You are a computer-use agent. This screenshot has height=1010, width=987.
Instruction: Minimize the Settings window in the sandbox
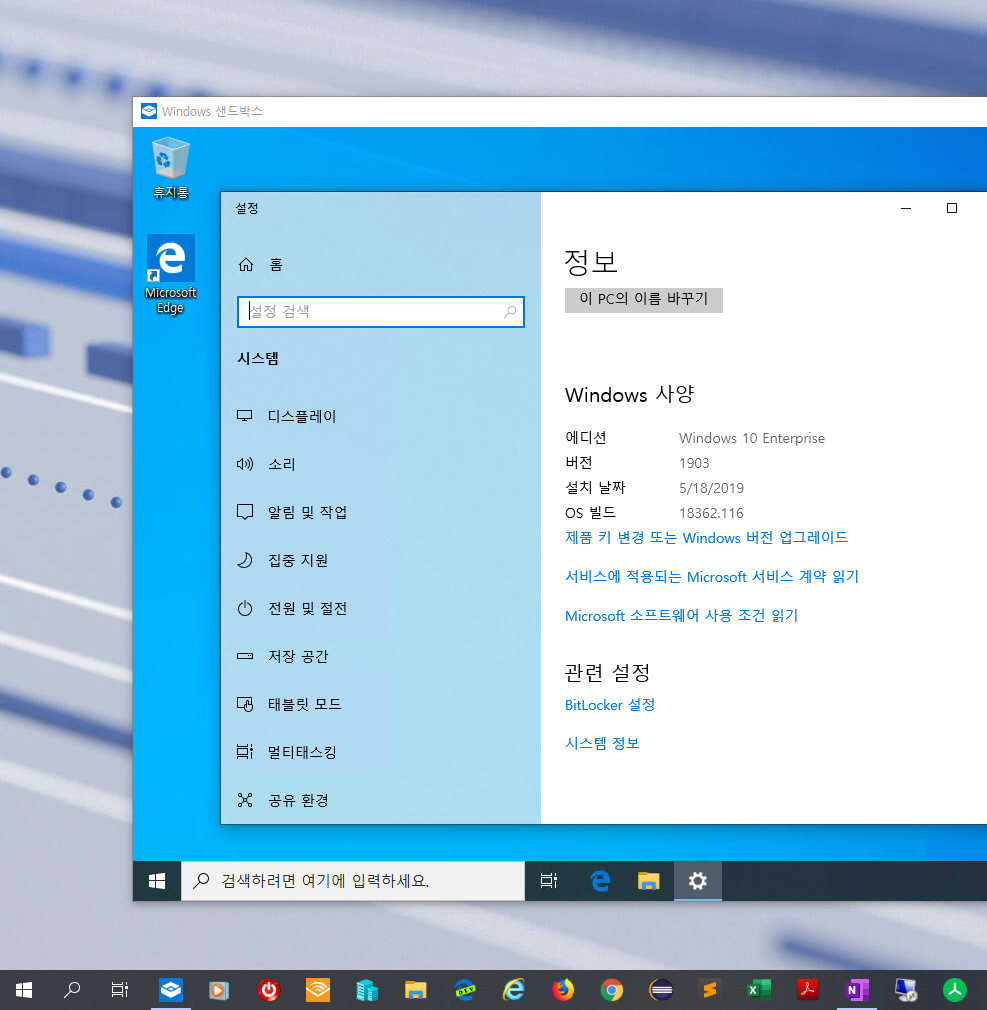click(x=906, y=208)
